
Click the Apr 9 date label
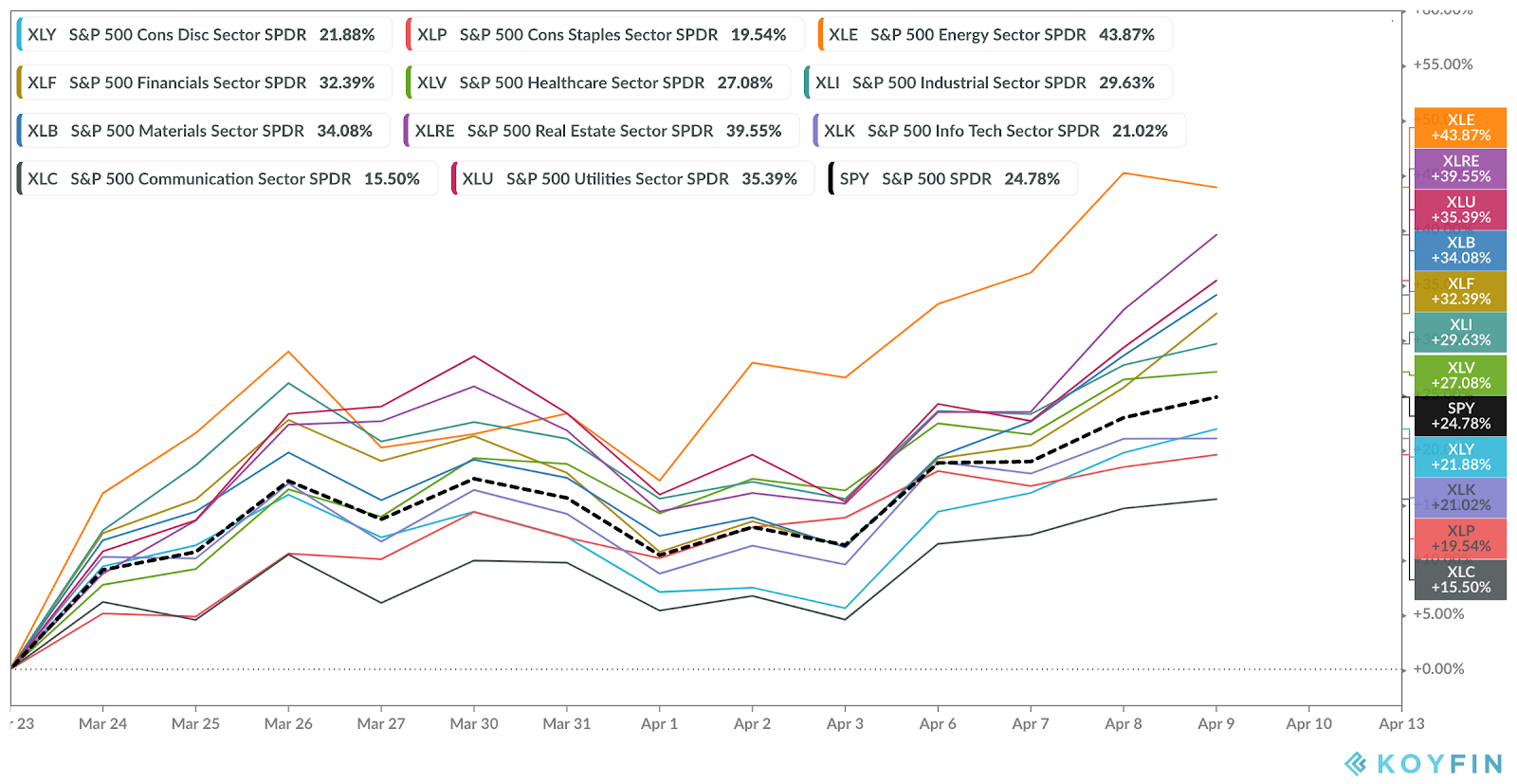(x=1215, y=724)
